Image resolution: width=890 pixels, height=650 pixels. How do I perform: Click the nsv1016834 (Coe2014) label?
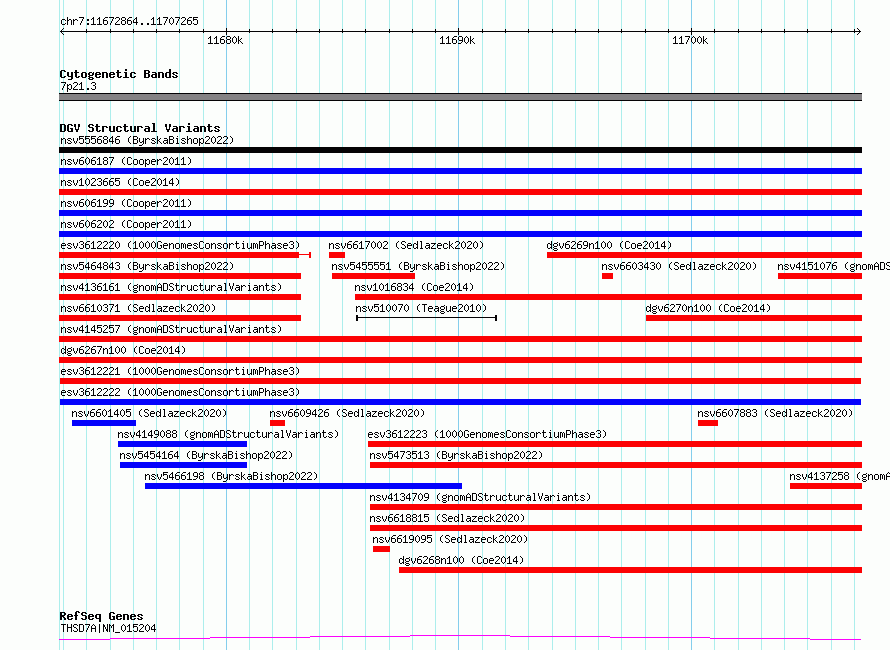coord(414,287)
